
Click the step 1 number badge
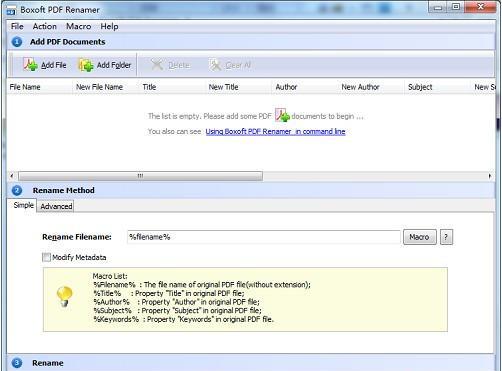pyautogui.click(x=17, y=42)
